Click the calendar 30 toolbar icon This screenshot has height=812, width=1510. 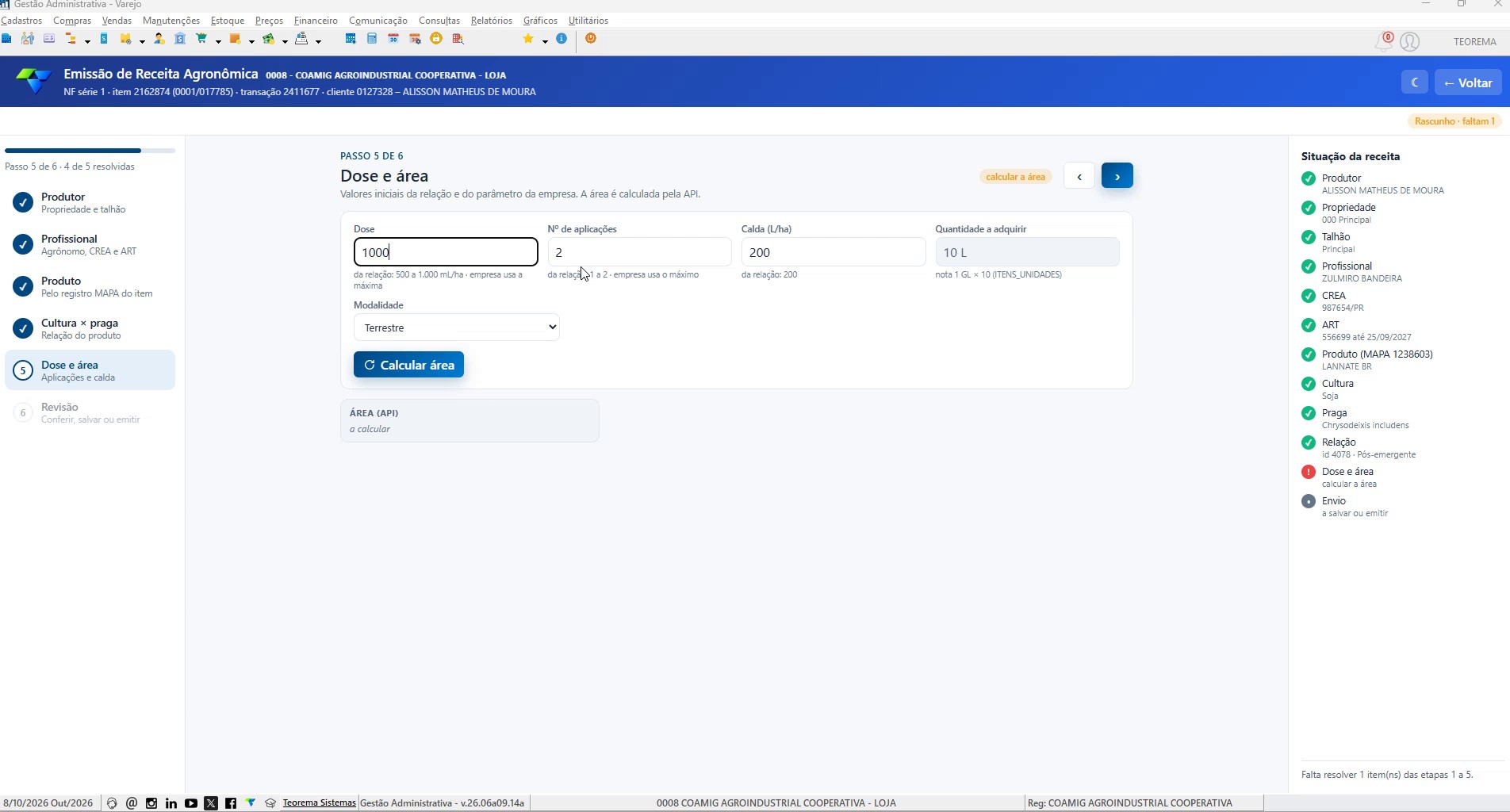click(393, 38)
